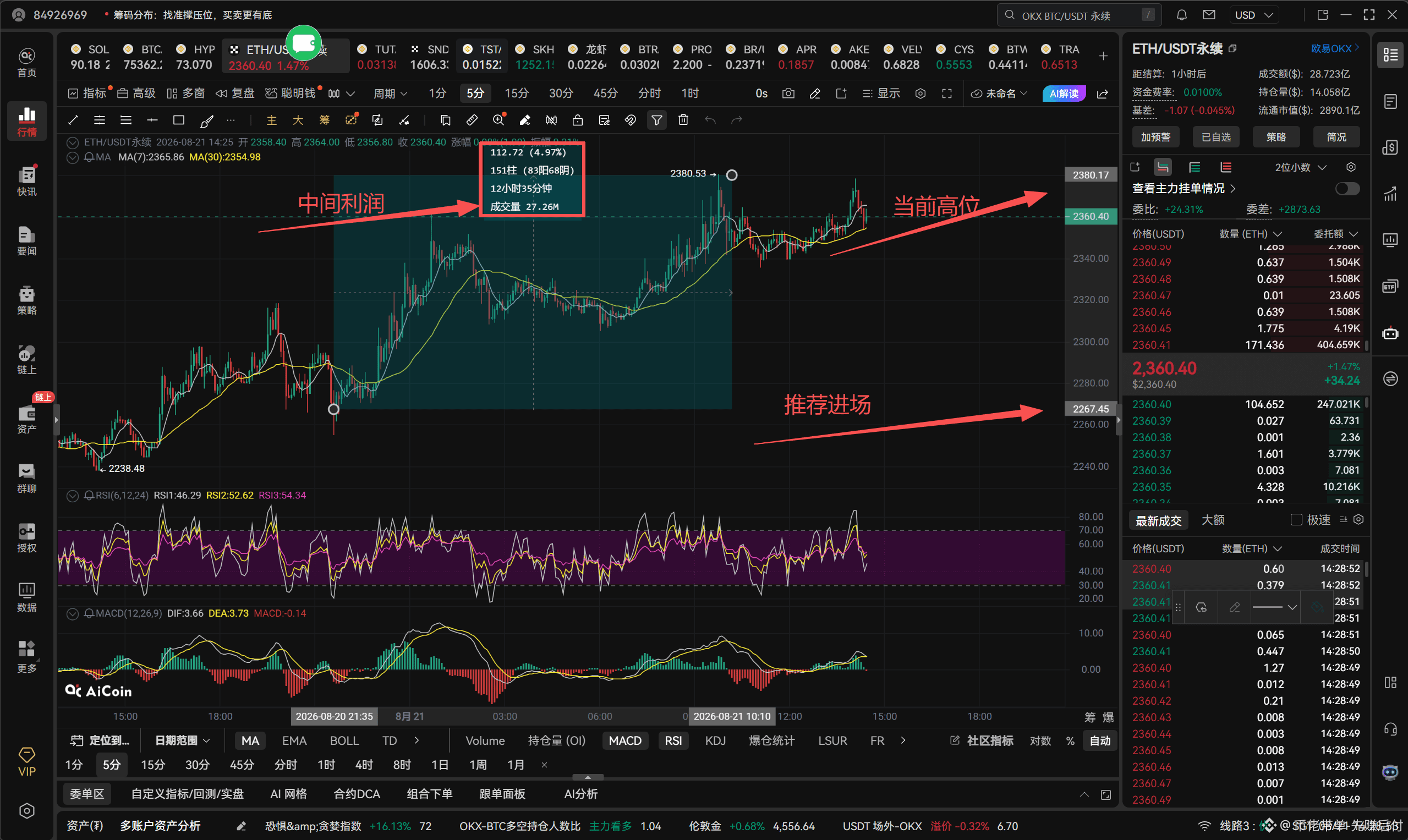Select the 1时 timeframe in top bar
This screenshot has height=840, width=1408.
(689, 94)
